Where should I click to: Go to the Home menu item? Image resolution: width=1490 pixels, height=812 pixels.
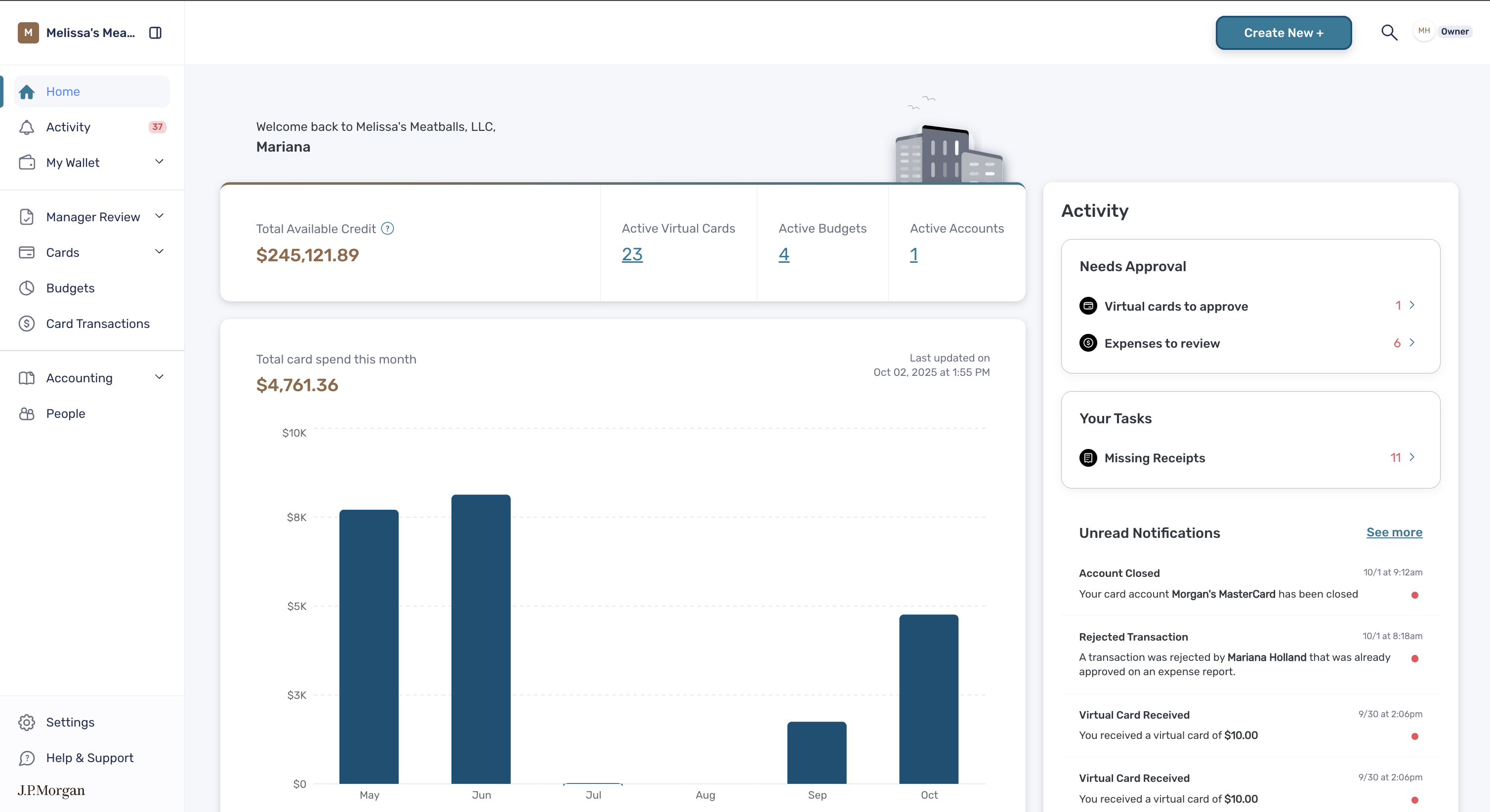click(92, 91)
